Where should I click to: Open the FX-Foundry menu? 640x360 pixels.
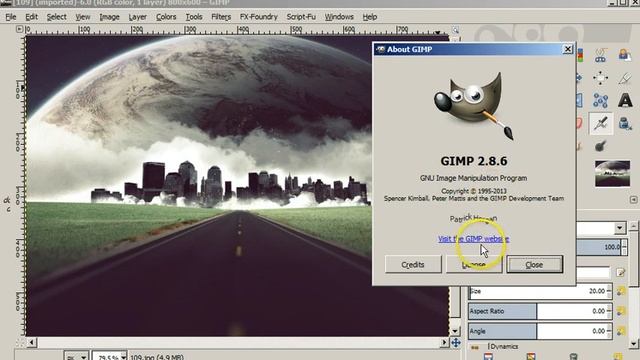click(258, 17)
